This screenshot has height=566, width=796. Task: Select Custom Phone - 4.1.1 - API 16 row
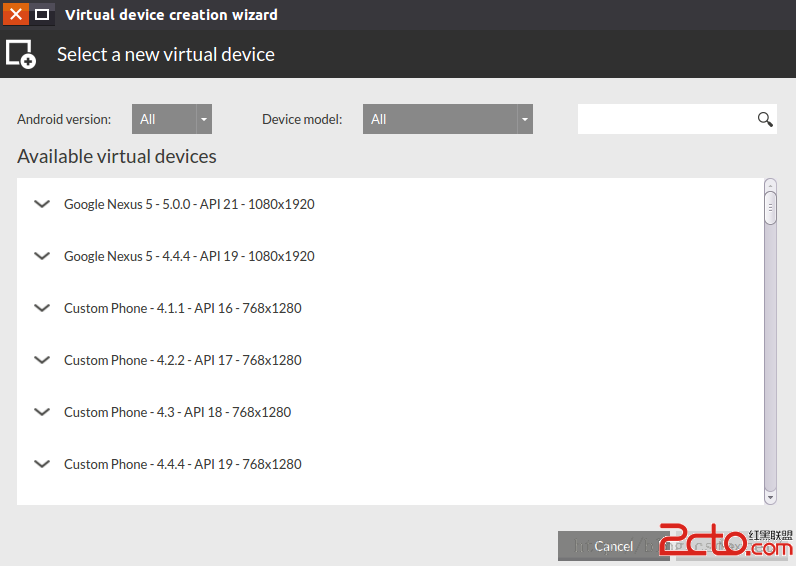[390, 308]
